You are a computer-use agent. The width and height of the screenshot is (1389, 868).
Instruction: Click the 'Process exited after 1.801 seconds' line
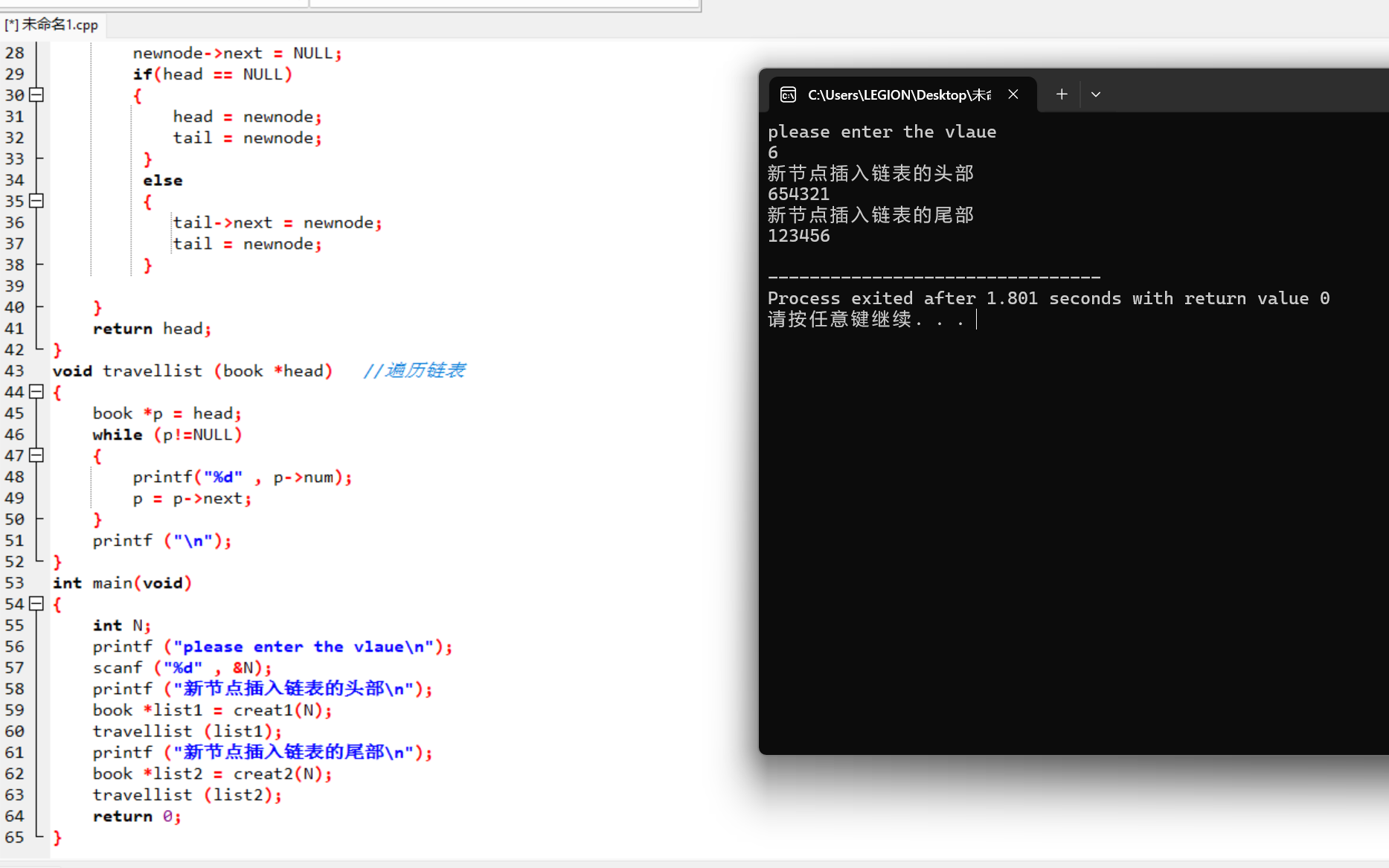coord(1049,298)
